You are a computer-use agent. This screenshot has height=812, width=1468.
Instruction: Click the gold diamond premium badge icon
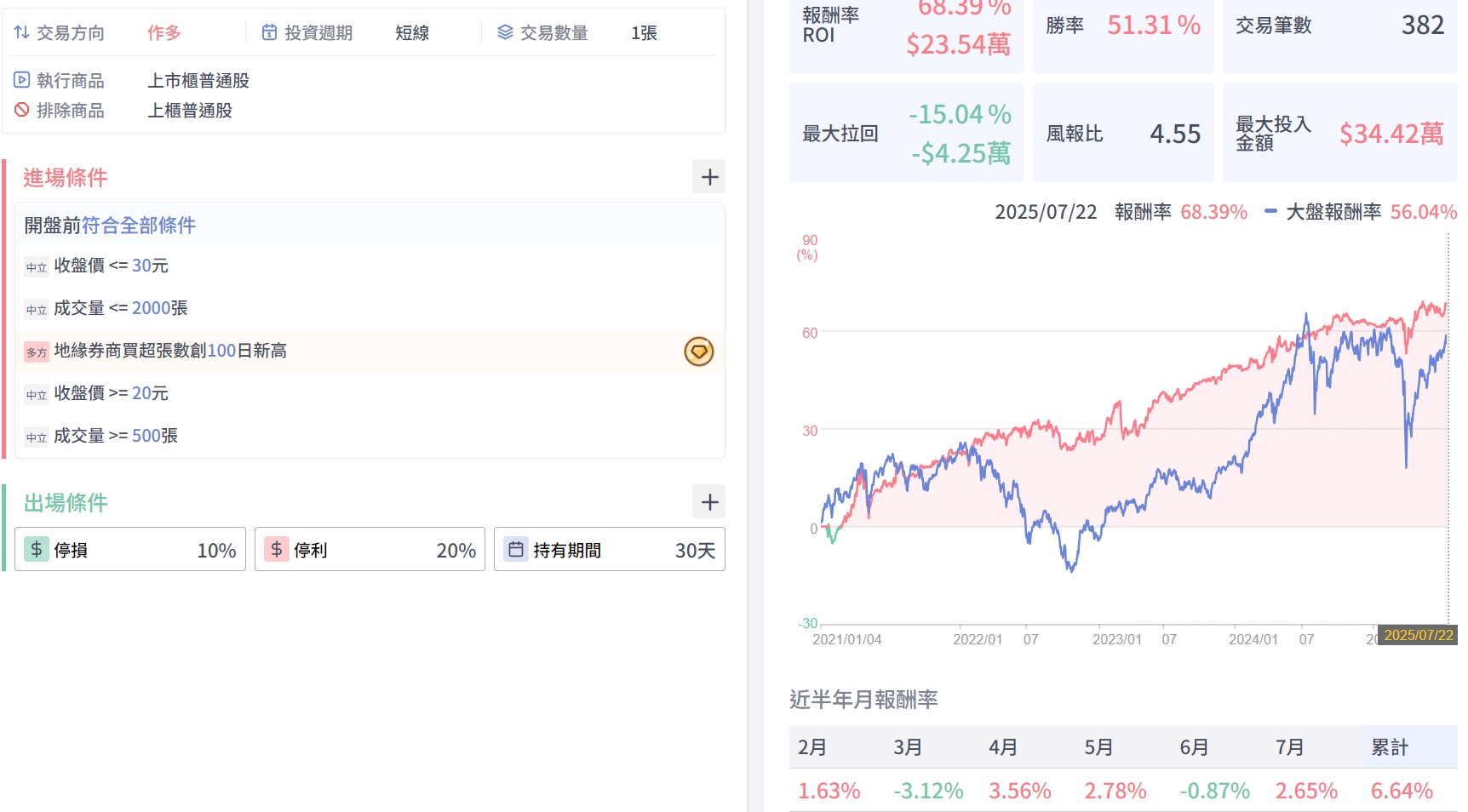(698, 352)
